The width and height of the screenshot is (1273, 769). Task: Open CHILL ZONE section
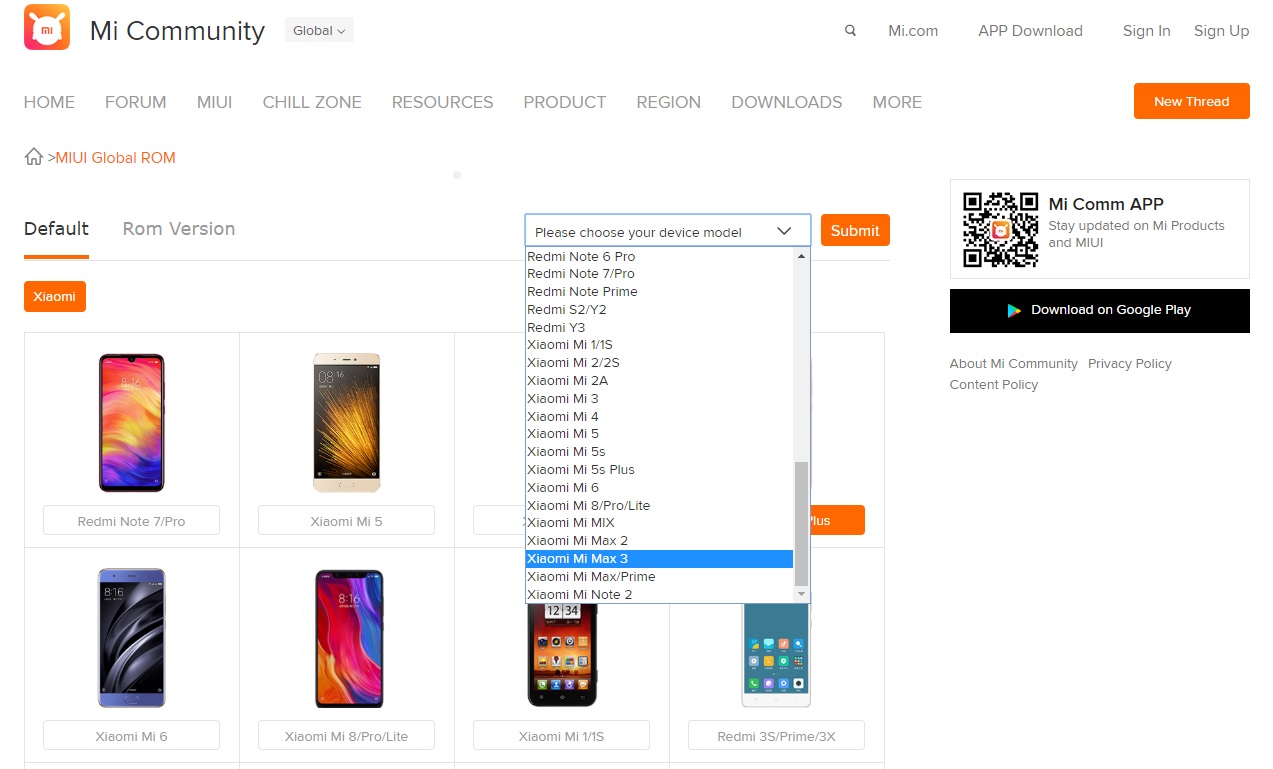(x=312, y=102)
